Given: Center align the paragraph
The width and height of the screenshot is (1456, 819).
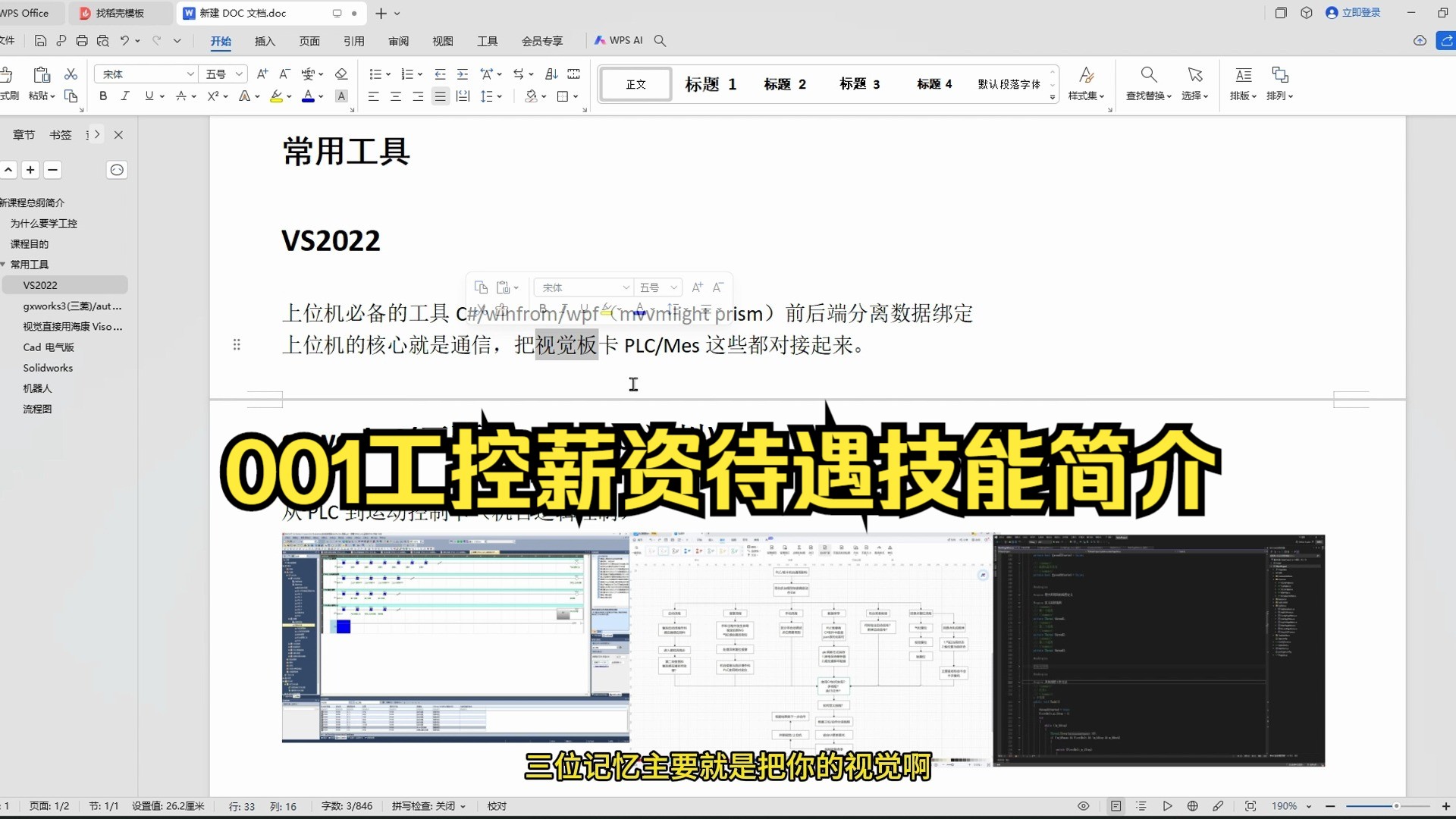Looking at the screenshot, I should click(396, 96).
